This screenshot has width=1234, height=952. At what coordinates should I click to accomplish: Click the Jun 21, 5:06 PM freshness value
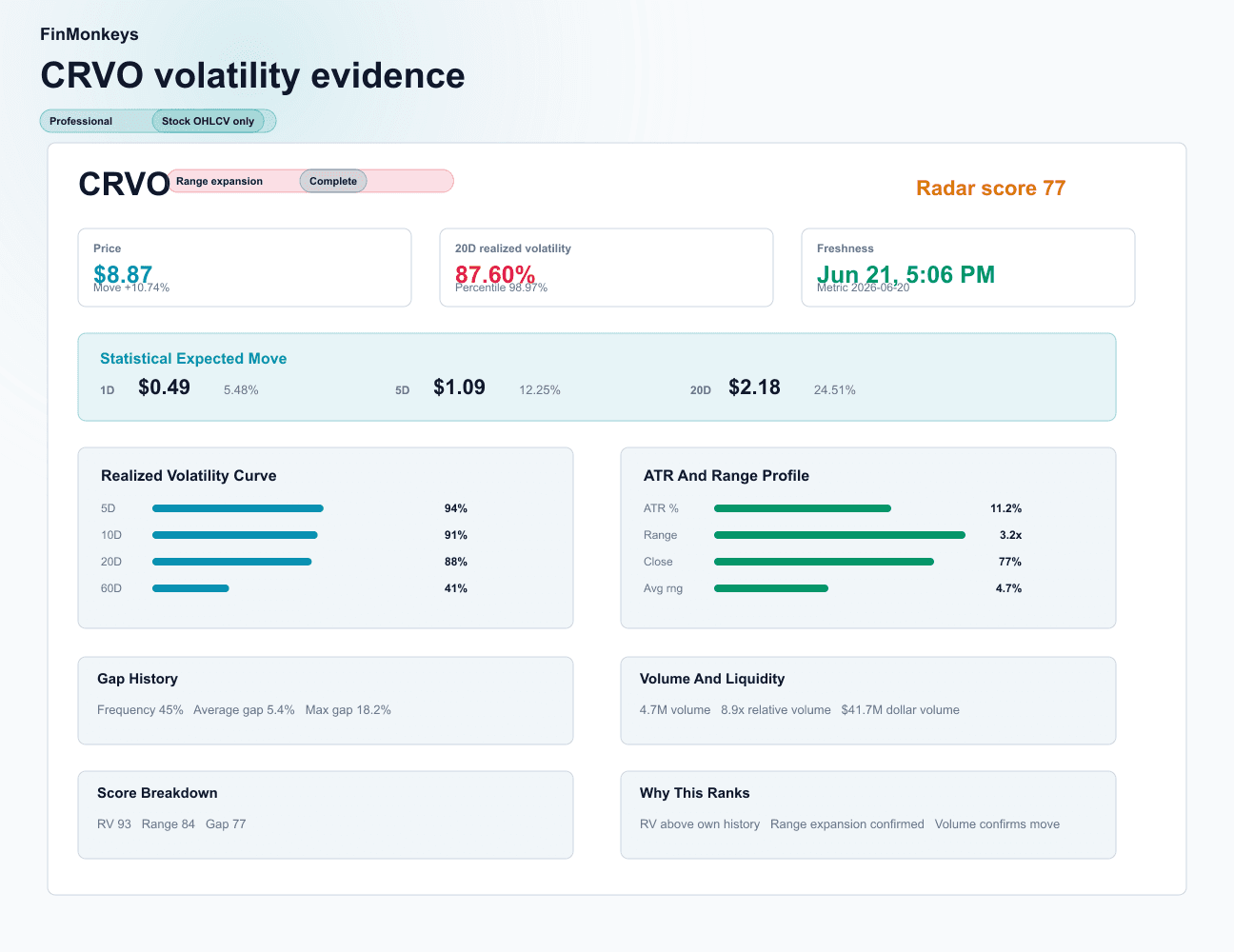pos(906,274)
